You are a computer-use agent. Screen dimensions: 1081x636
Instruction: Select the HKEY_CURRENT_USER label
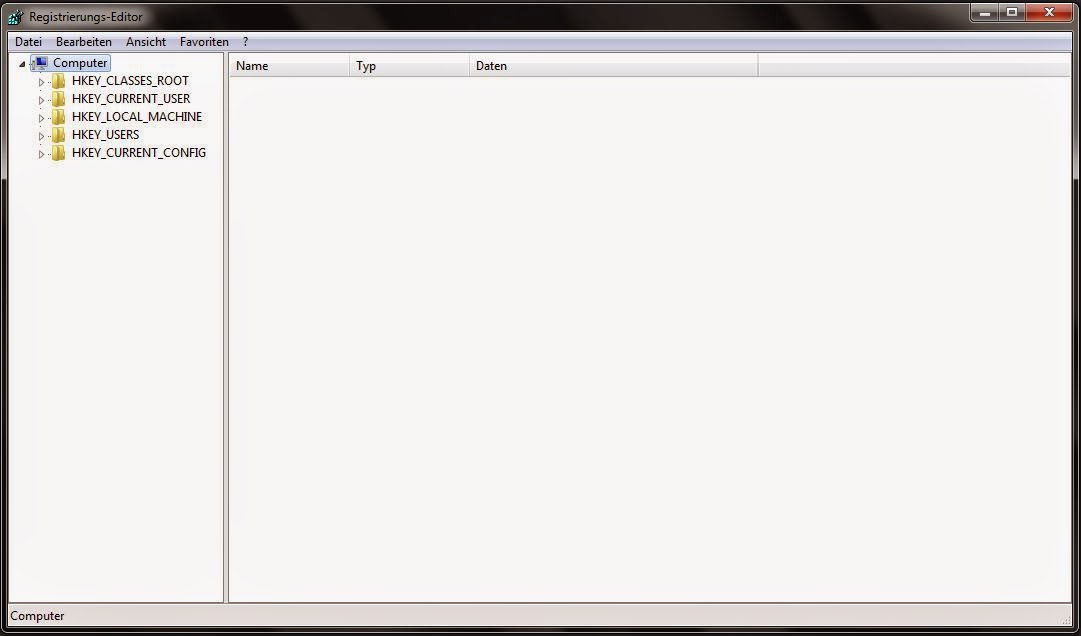click(131, 99)
